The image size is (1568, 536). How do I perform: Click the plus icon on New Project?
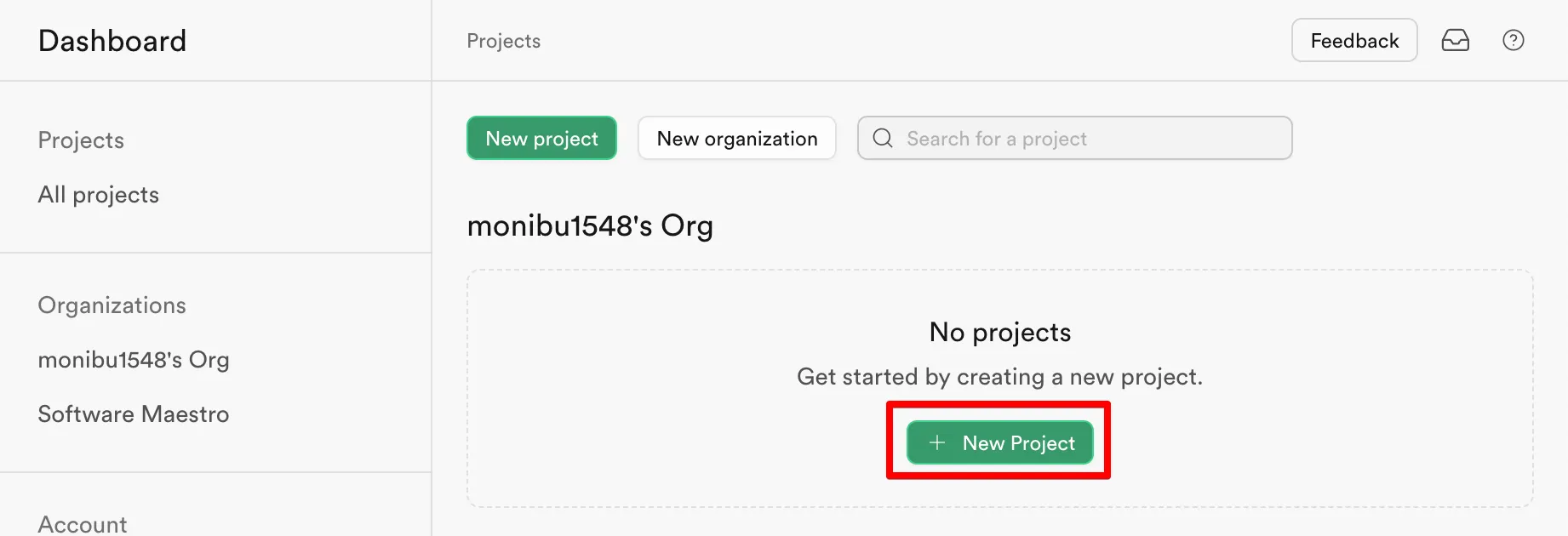click(x=937, y=442)
